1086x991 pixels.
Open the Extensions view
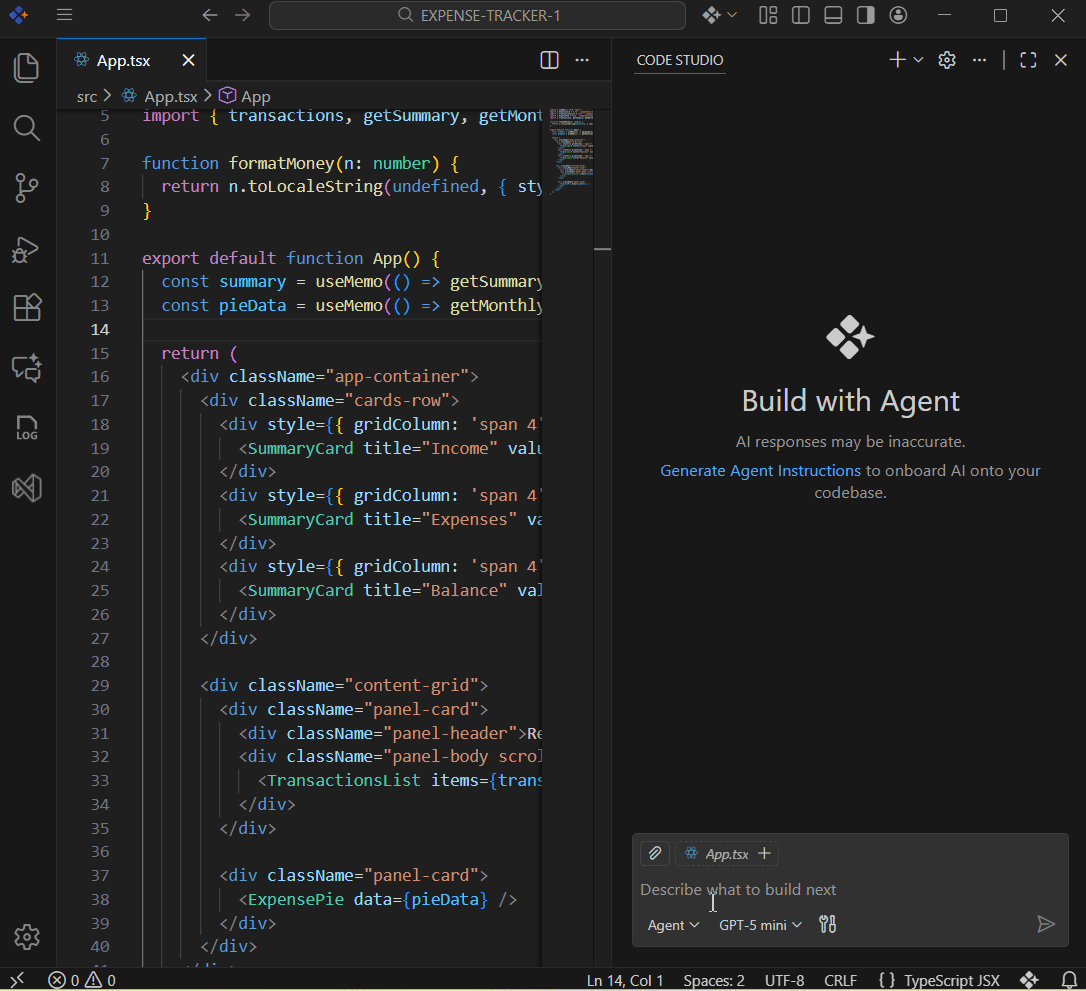(x=27, y=307)
